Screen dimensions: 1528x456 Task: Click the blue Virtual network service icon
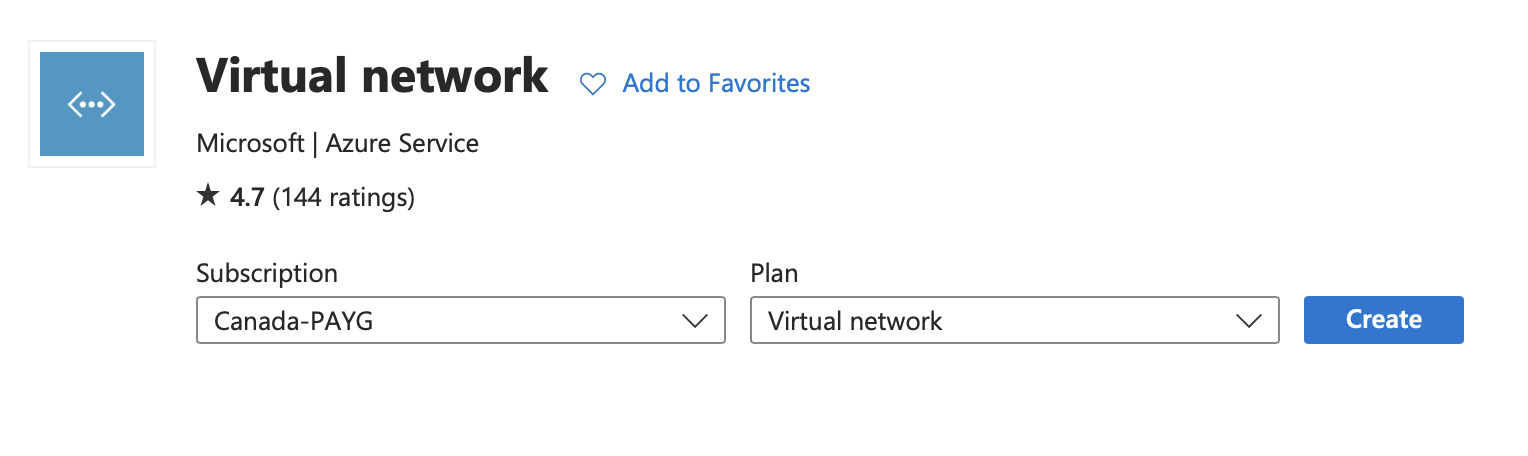[x=92, y=104]
